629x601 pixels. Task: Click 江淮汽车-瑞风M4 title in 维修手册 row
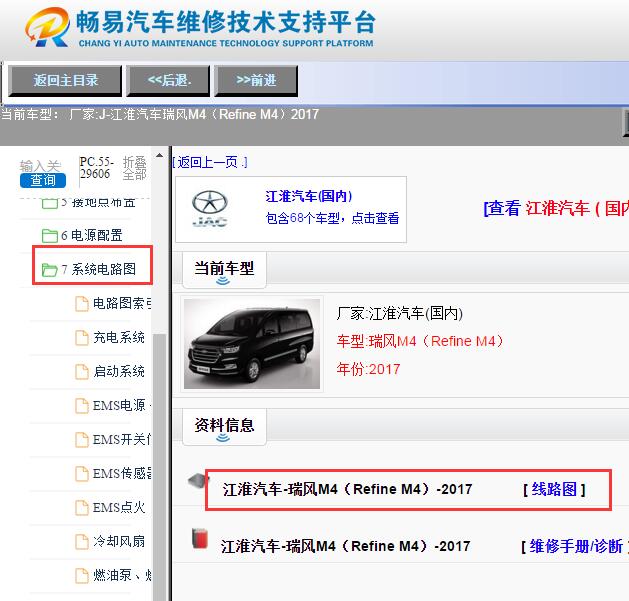point(345,546)
